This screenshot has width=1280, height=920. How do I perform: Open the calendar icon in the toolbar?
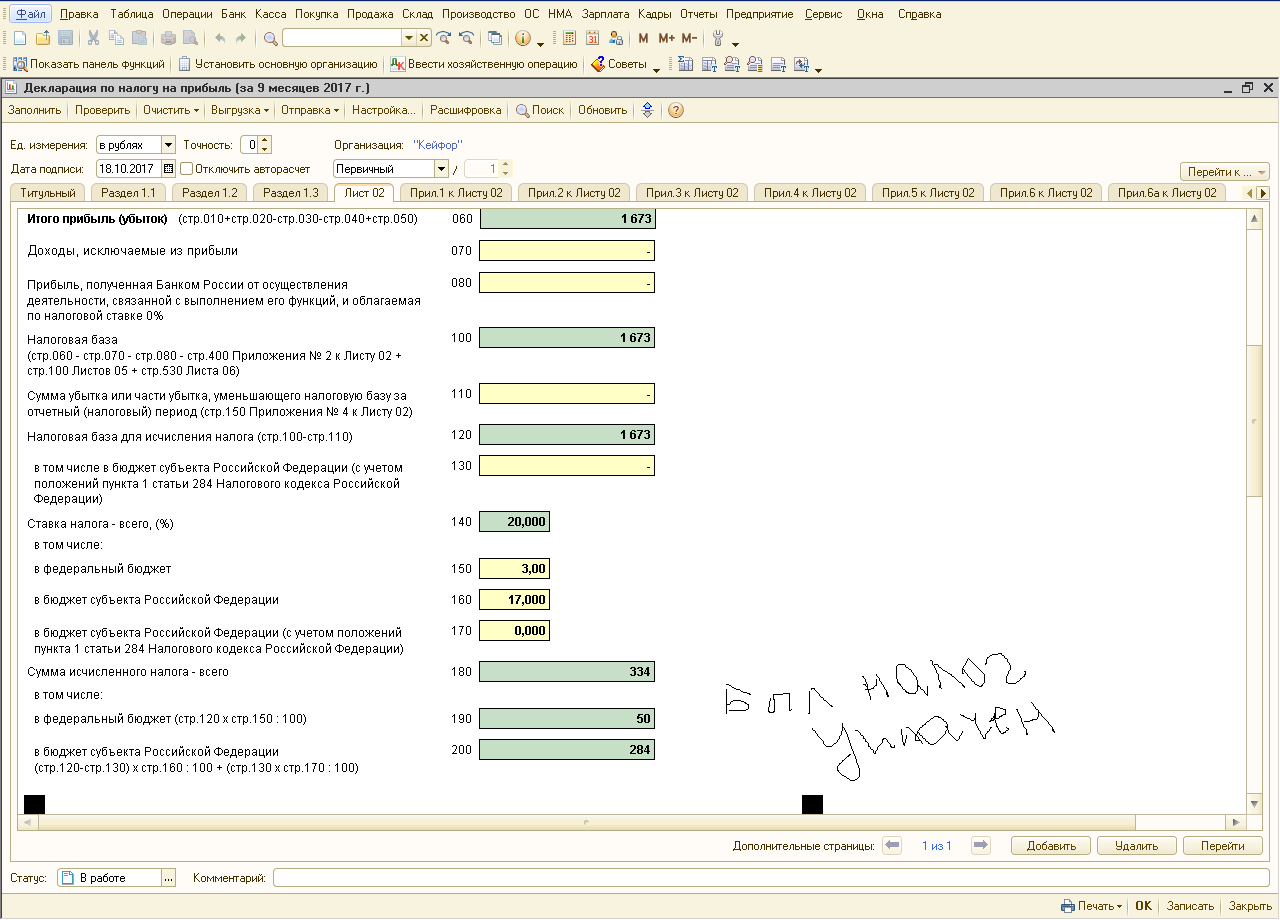tap(592, 38)
